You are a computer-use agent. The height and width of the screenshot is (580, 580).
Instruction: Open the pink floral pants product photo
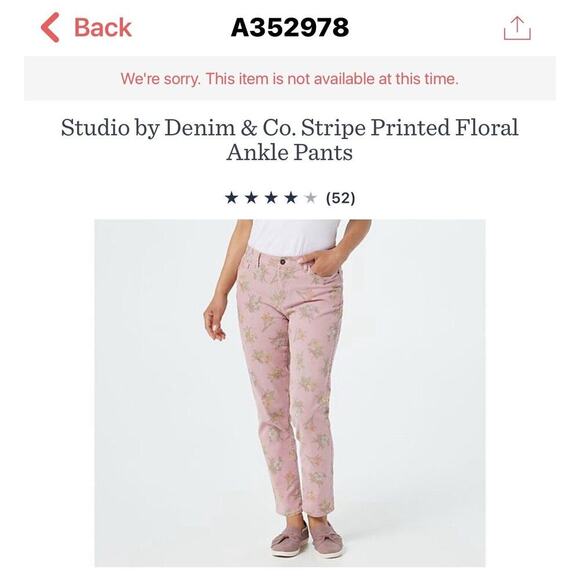coord(290,393)
